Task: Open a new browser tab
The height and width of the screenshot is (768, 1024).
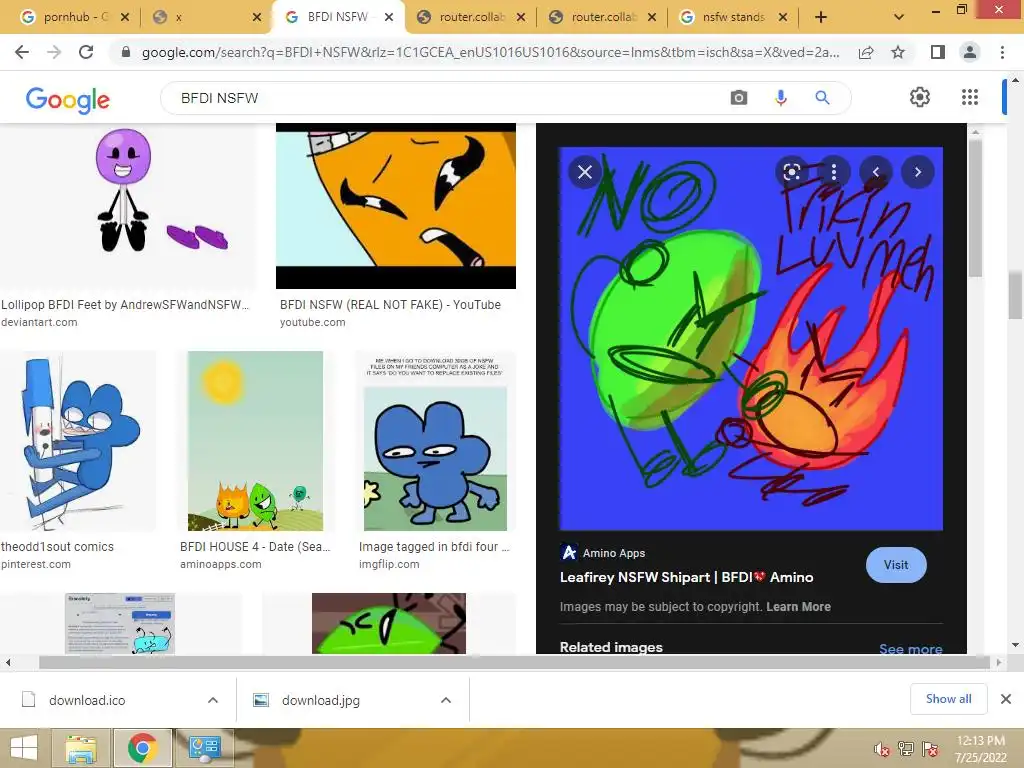Action: [821, 18]
